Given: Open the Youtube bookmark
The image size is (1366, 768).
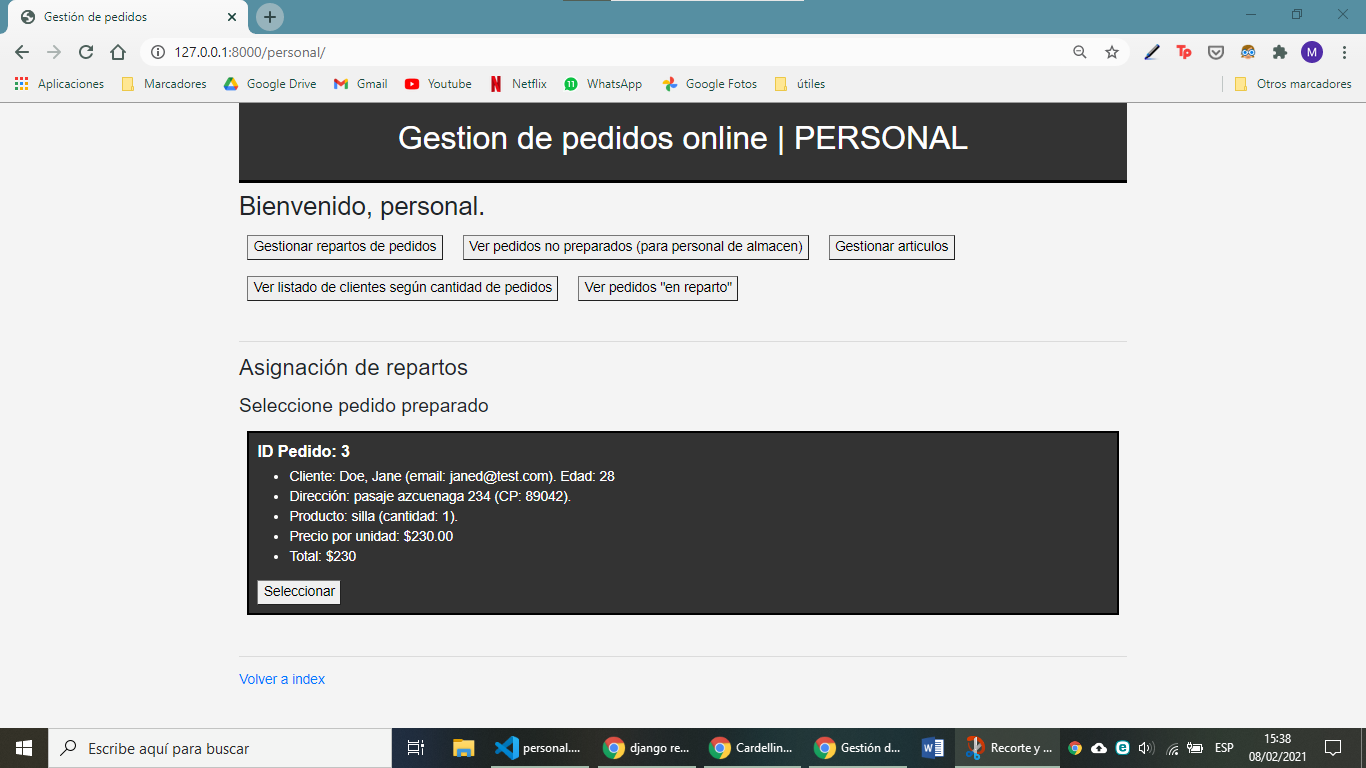Looking at the screenshot, I should 438,84.
